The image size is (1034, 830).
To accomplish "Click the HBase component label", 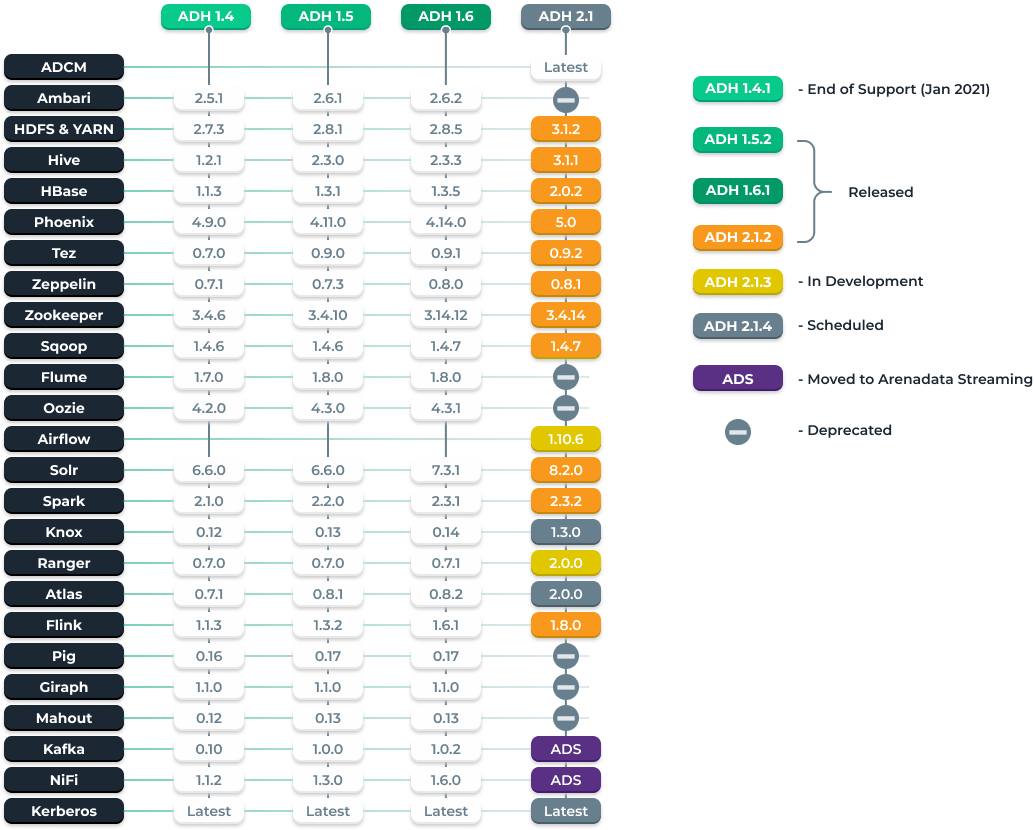I will [x=64, y=191].
